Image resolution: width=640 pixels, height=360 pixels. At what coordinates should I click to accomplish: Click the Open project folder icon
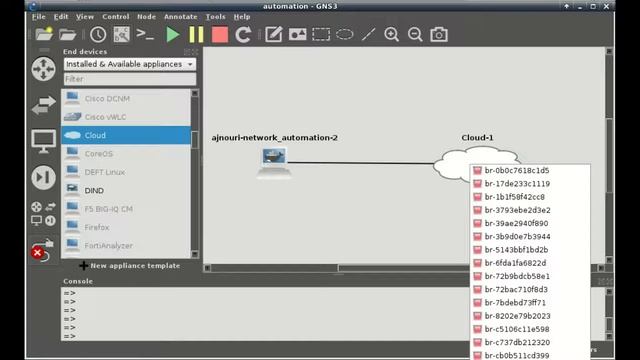(x=67, y=35)
